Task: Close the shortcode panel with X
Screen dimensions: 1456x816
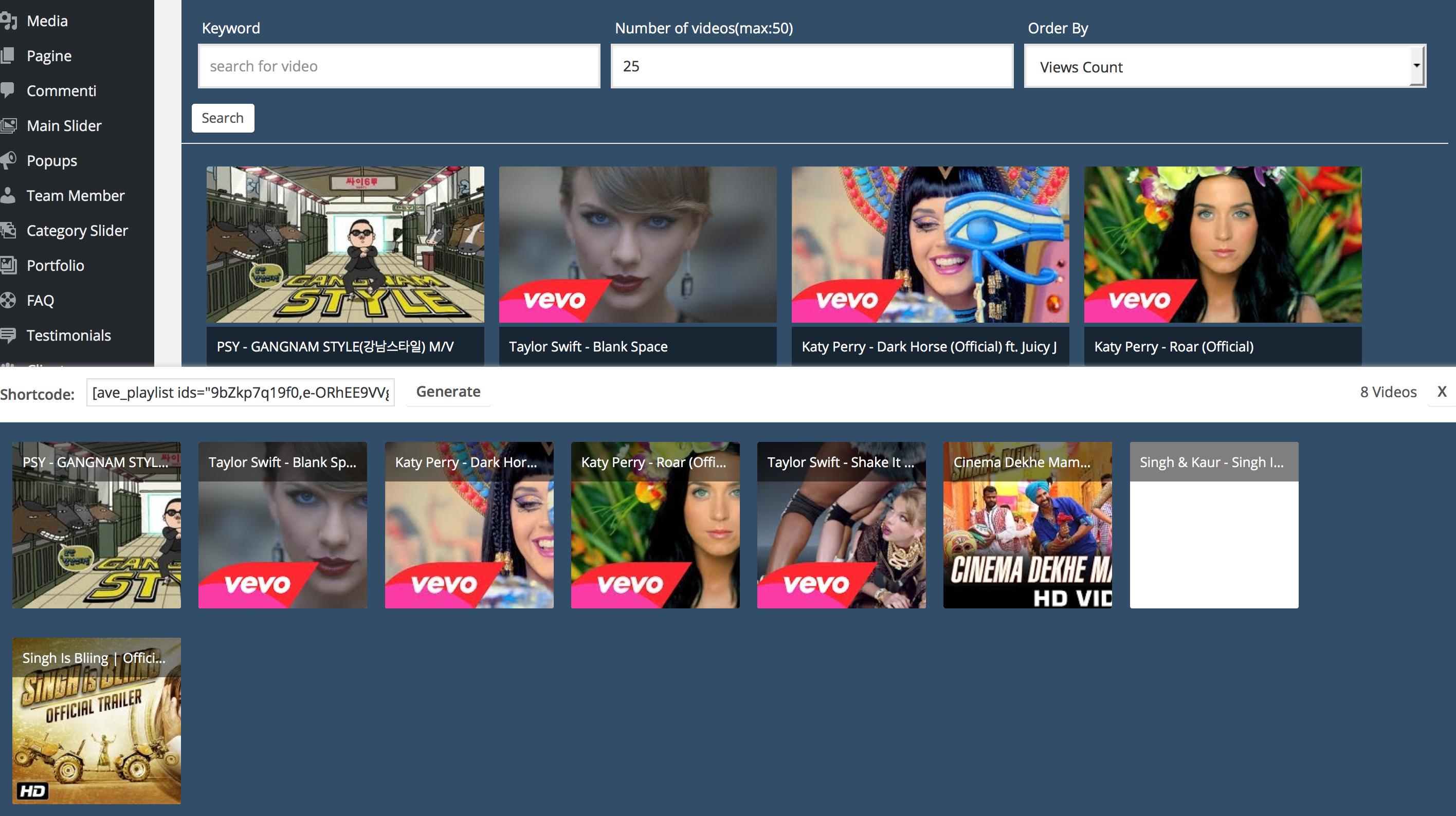Action: (x=1442, y=392)
